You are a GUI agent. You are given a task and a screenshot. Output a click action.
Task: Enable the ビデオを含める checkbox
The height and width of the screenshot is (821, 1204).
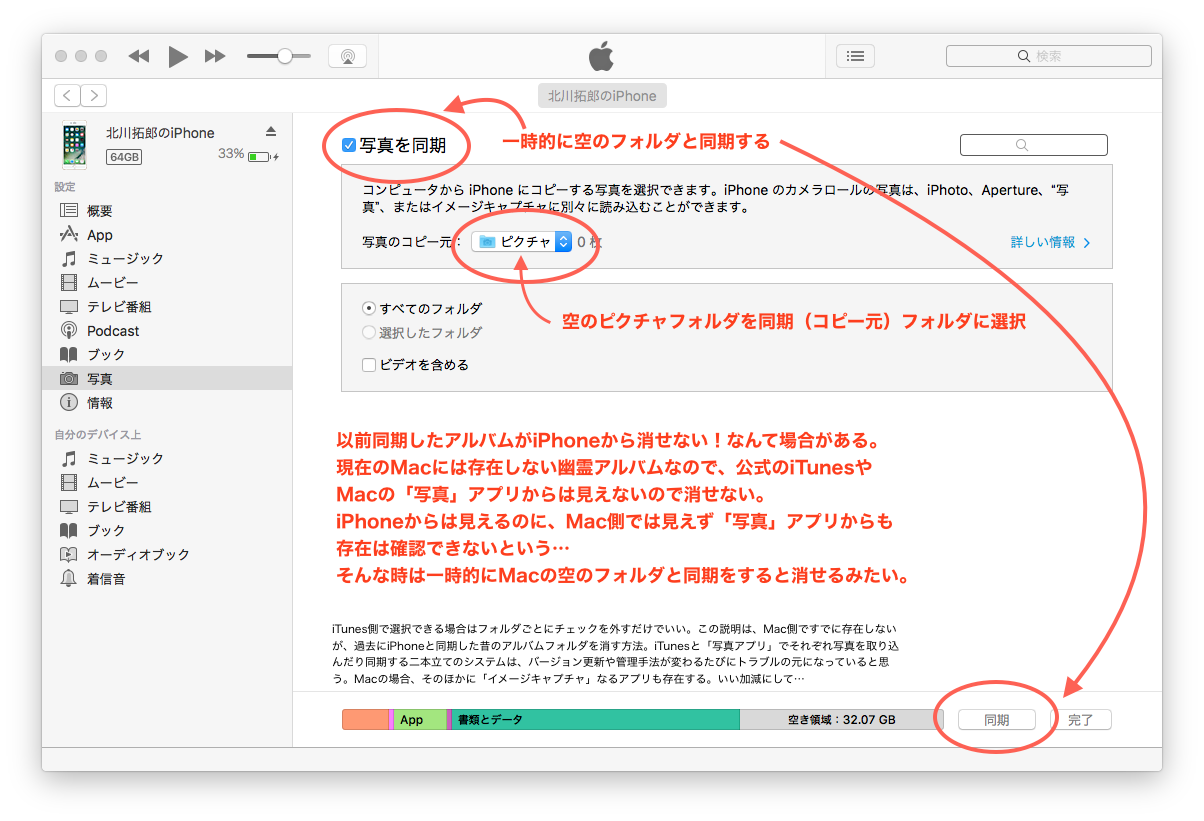pos(369,365)
